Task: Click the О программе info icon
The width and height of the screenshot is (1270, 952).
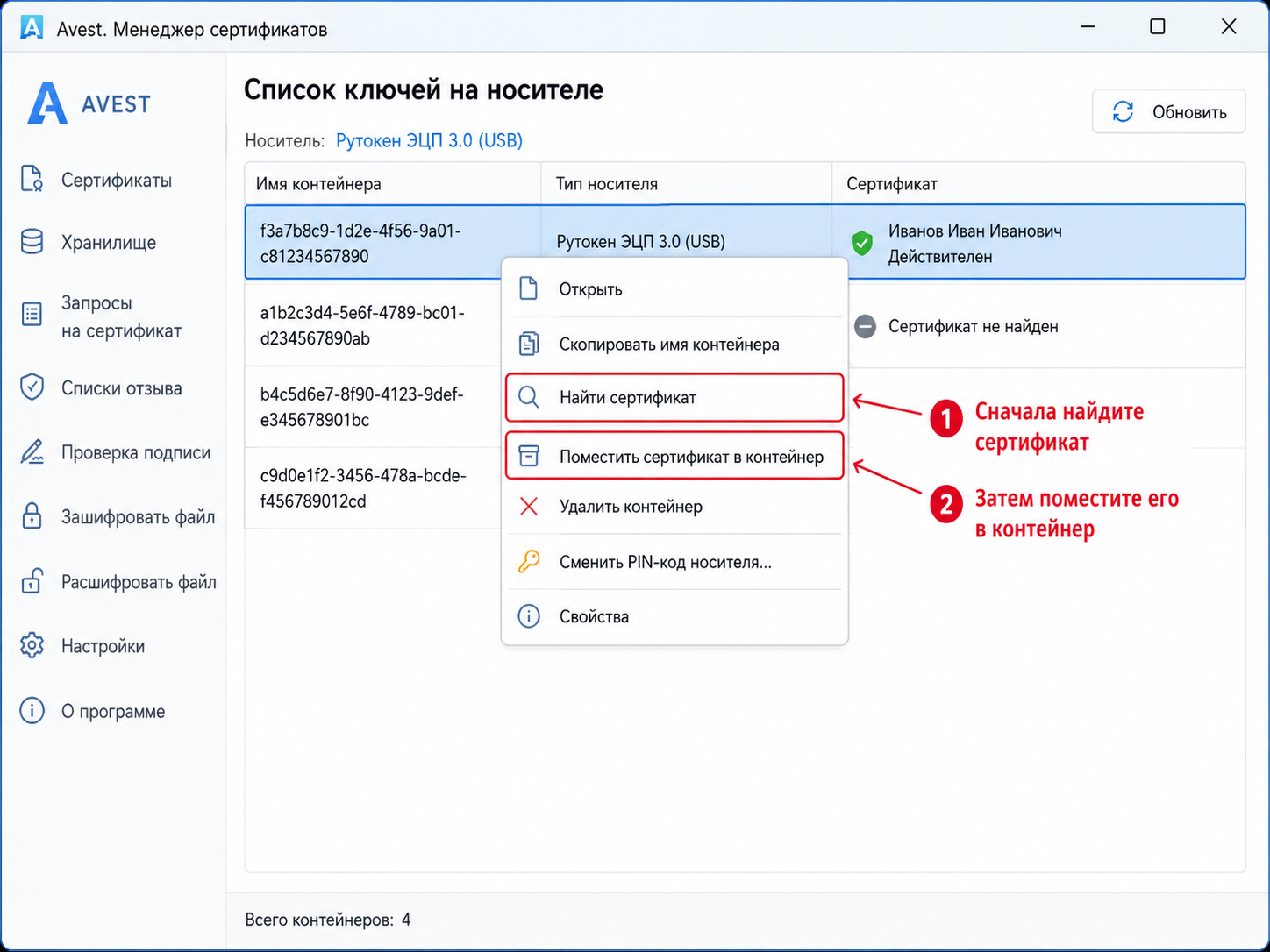Action: click(x=32, y=710)
